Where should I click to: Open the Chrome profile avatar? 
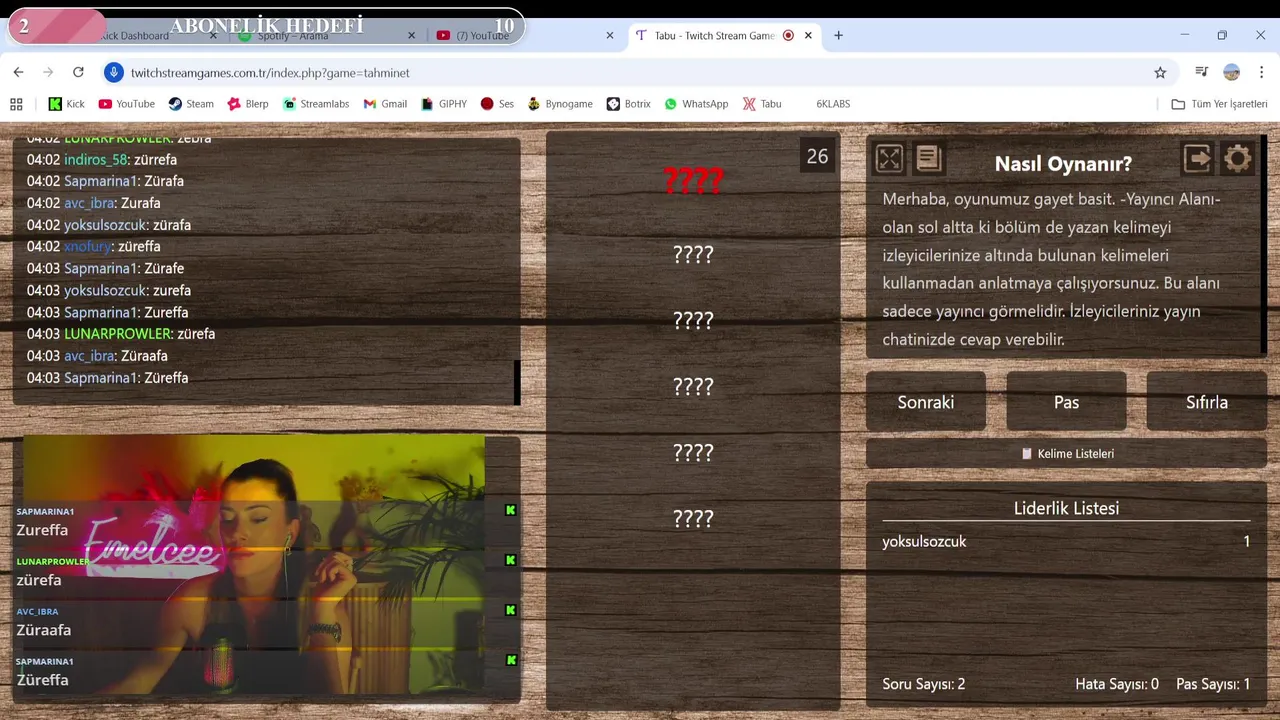1232,72
